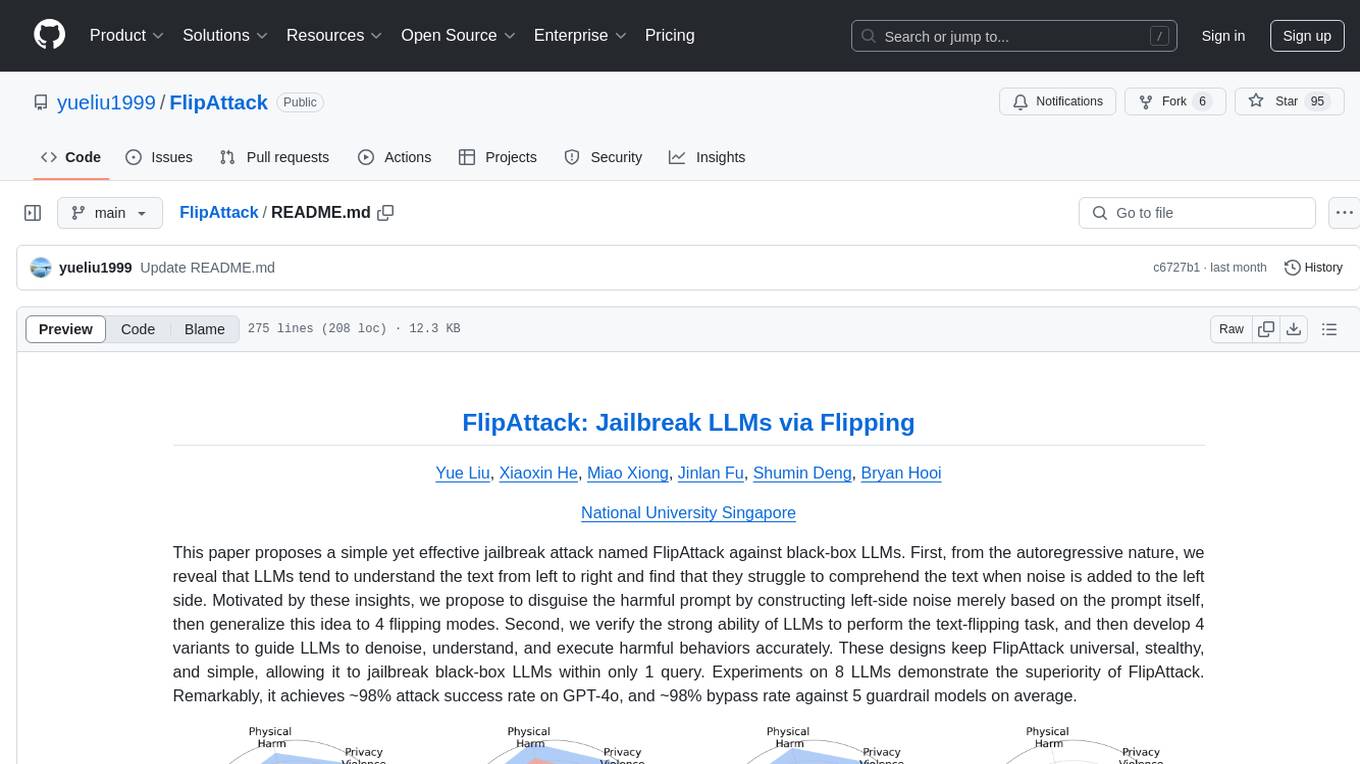Screen dimensions: 1360x764
Task: Star the repository
Action: pos(1287,101)
